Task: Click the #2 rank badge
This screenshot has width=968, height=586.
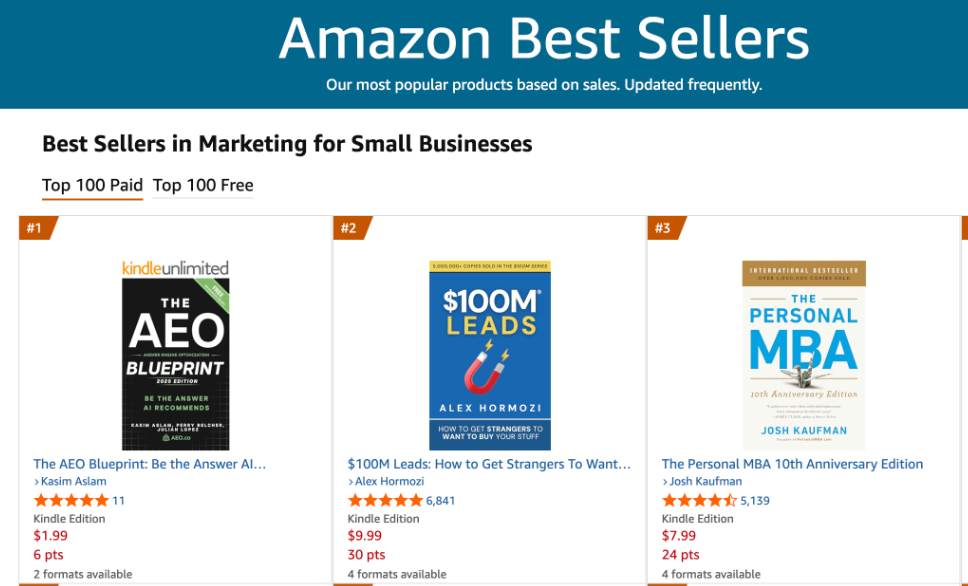Action: (349, 228)
